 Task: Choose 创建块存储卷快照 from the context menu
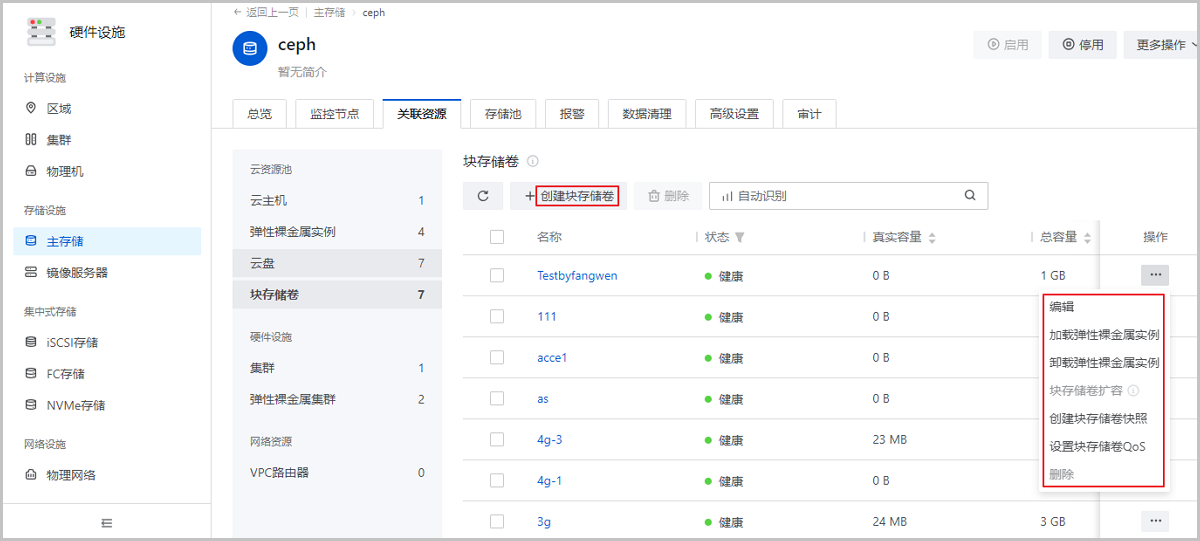[x=1097, y=419]
